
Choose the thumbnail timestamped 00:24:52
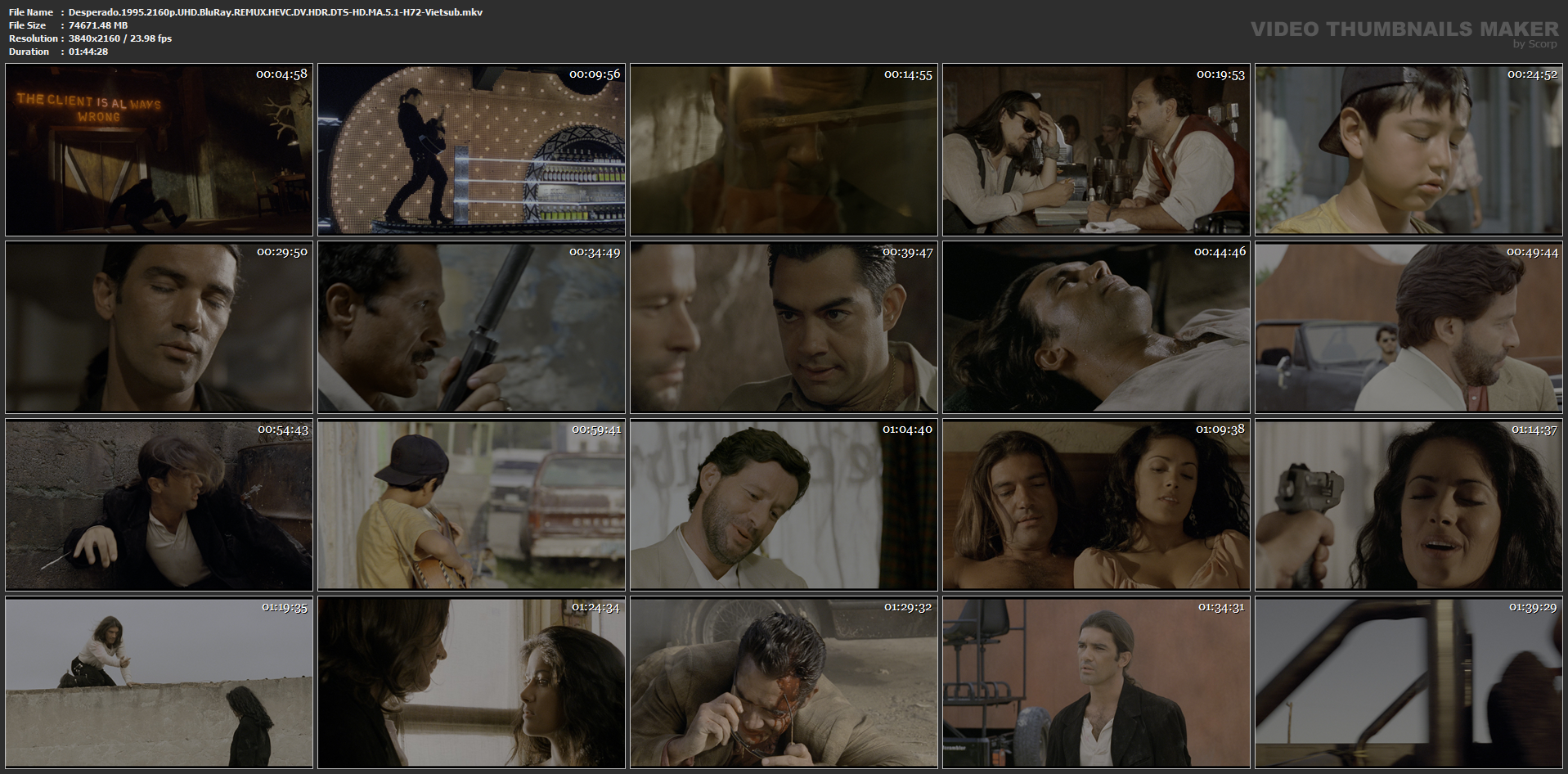pyautogui.click(x=1409, y=150)
